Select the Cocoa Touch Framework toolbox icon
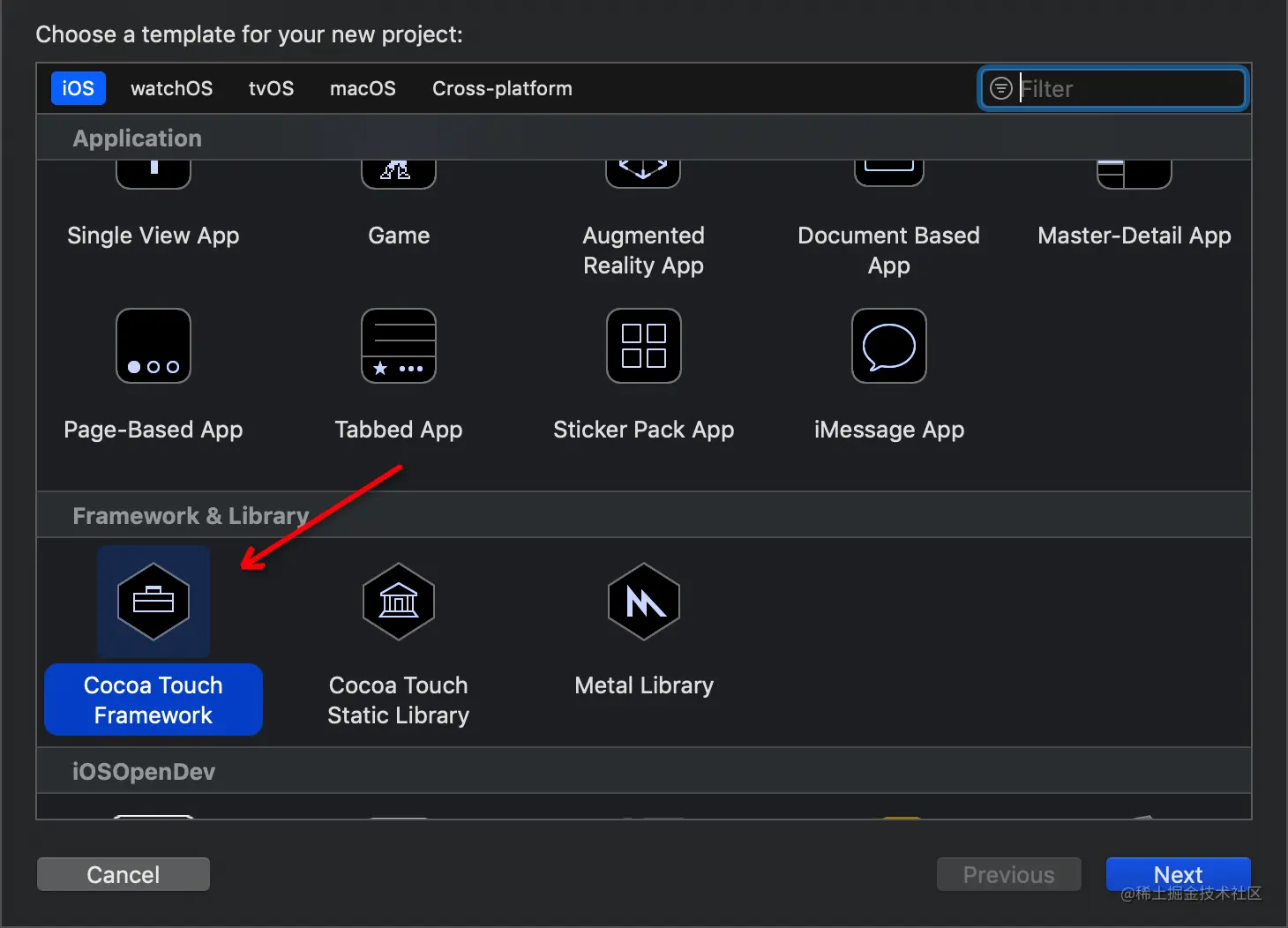The height and width of the screenshot is (928, 1288). pos(154,602)
